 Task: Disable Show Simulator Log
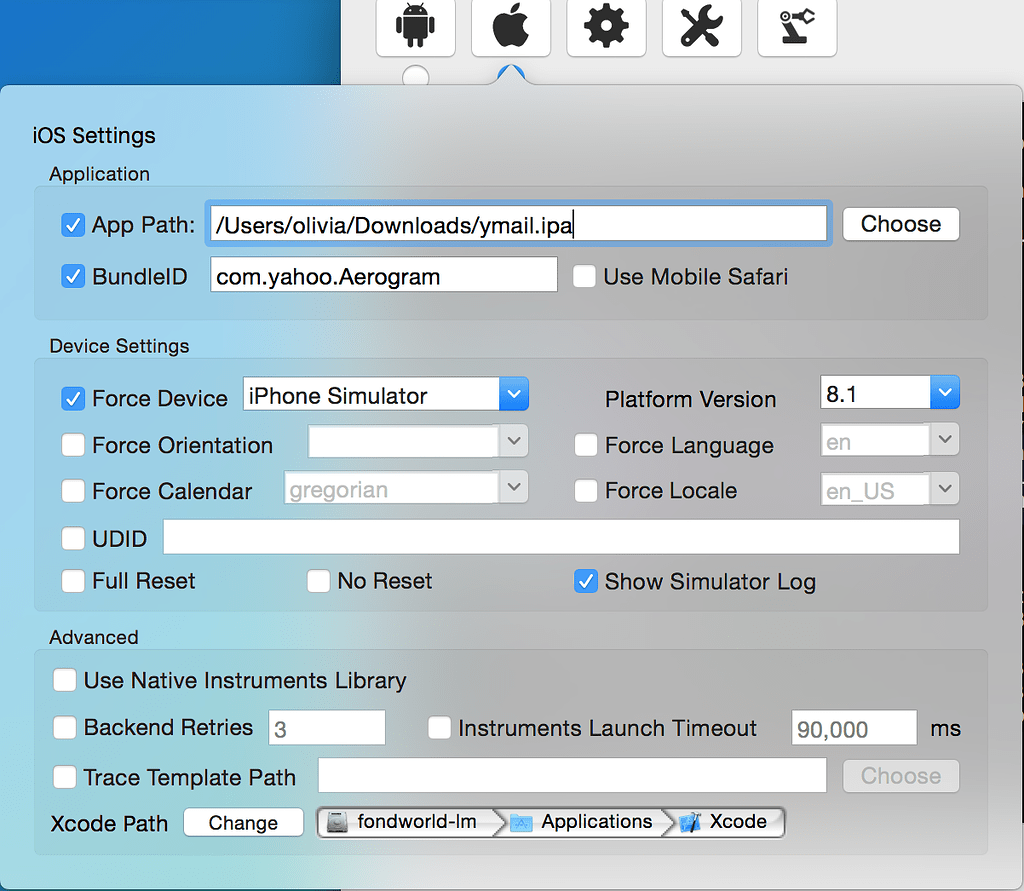point(585,581)
